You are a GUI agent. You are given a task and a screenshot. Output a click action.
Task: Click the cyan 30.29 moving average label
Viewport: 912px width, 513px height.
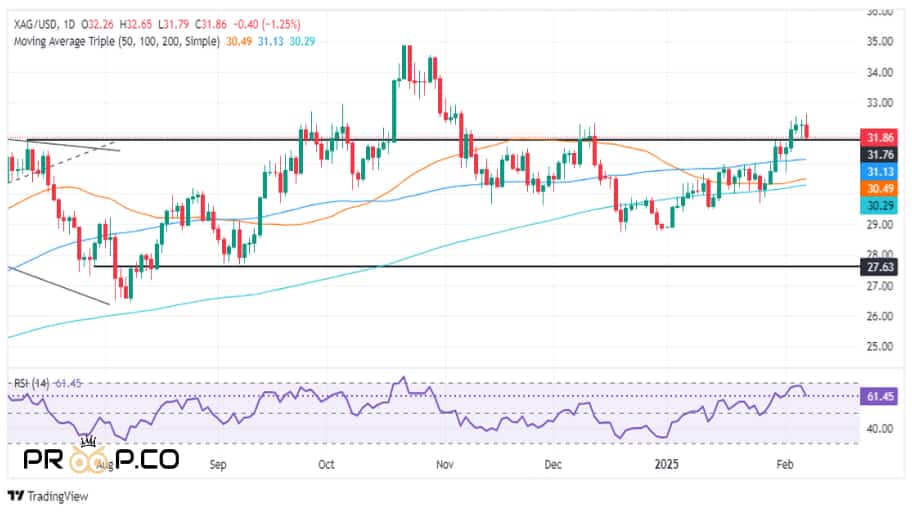coord(879,205)
